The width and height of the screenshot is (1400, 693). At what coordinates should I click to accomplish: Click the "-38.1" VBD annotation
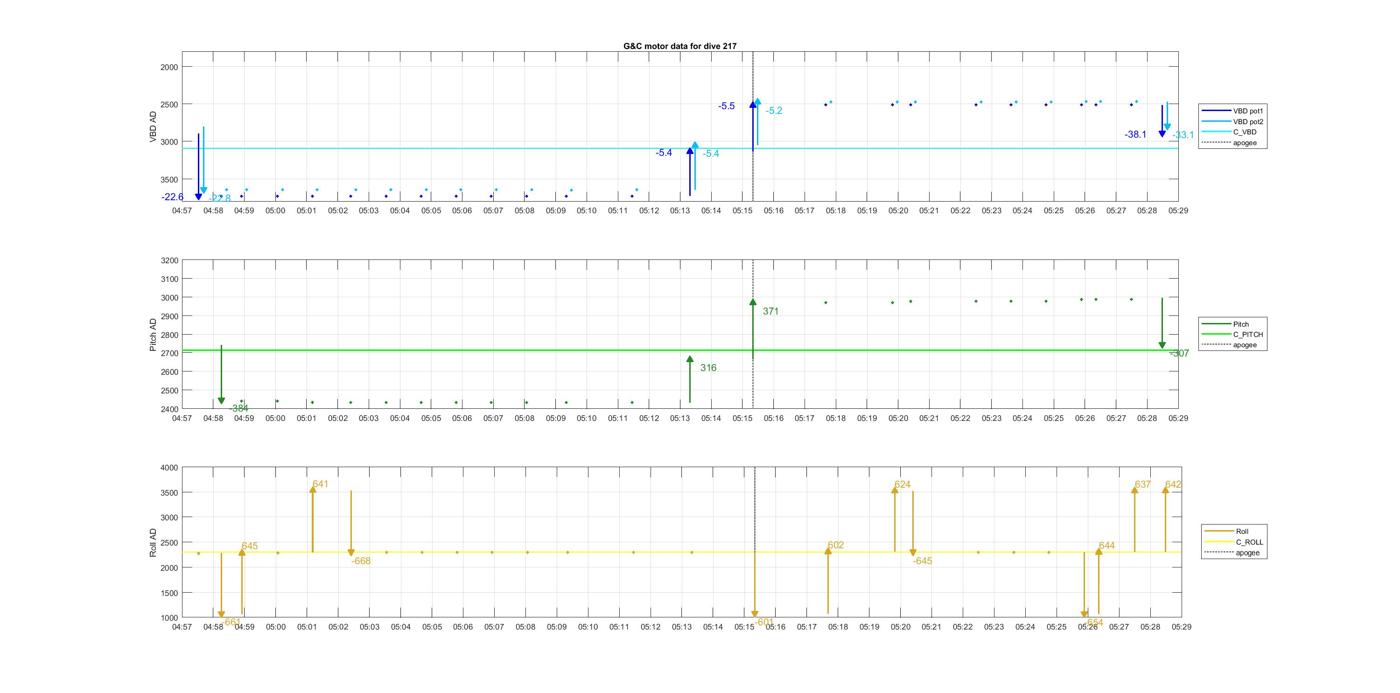click(x=1135, y=134)
